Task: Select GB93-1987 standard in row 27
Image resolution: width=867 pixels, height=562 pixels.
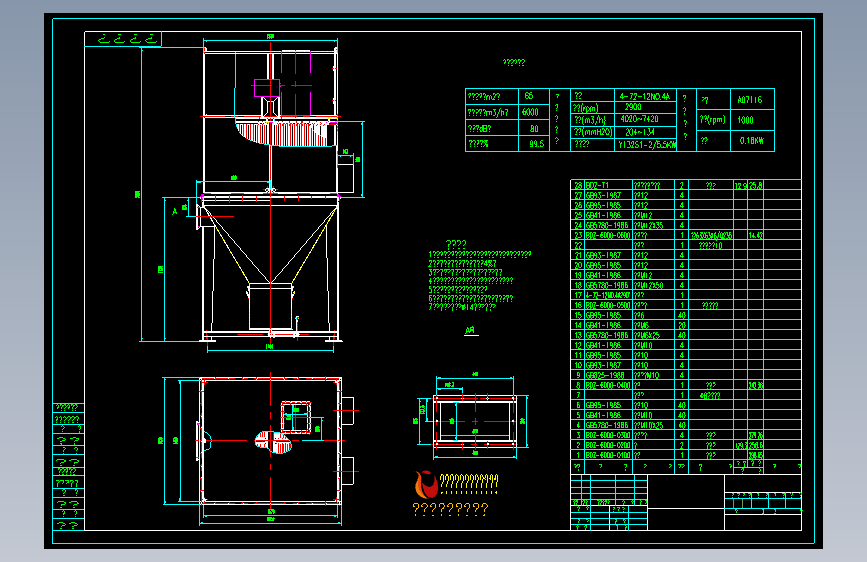Action: tap(603, 195)
